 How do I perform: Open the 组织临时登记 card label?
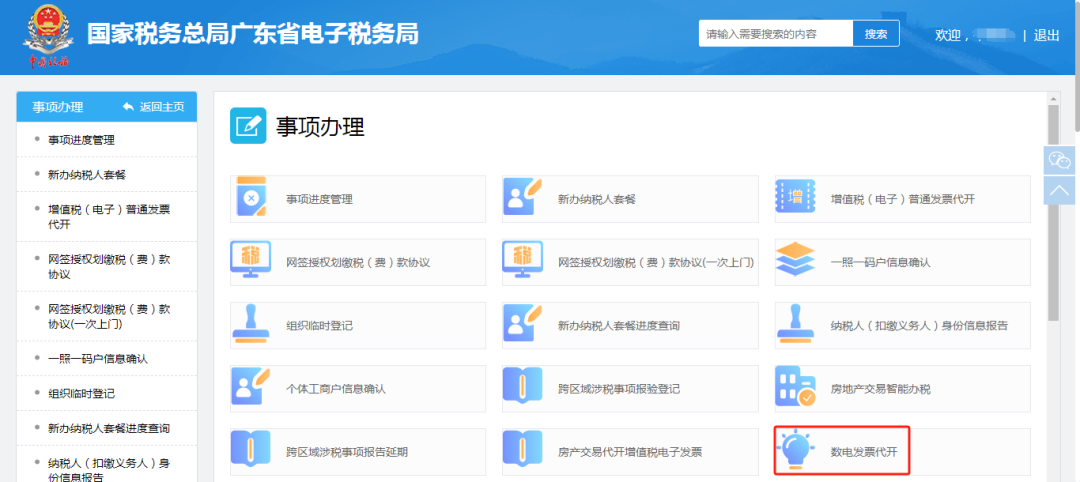tap(320, 326)
